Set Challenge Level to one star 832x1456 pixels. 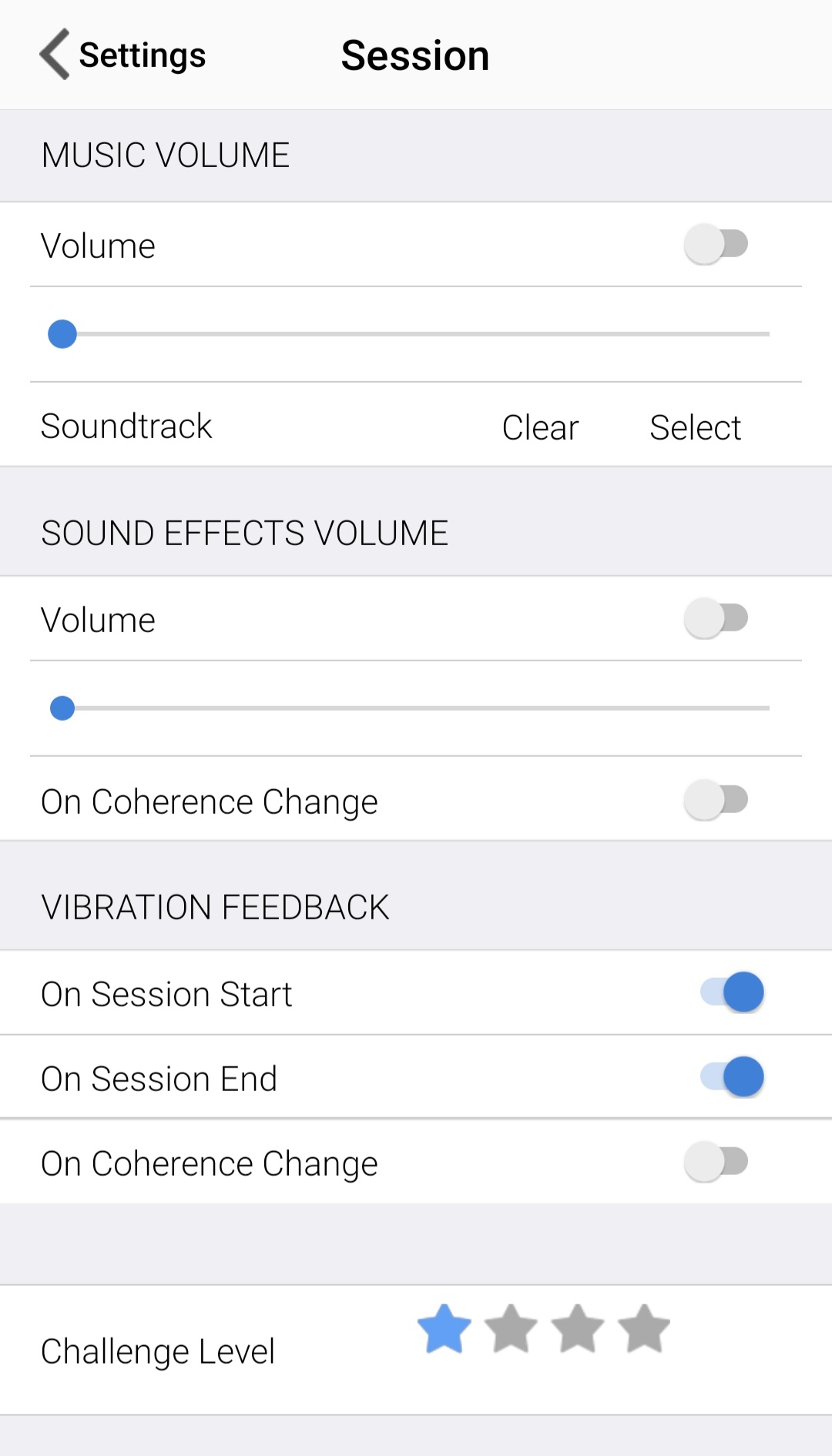click(x=445, y=1329)
